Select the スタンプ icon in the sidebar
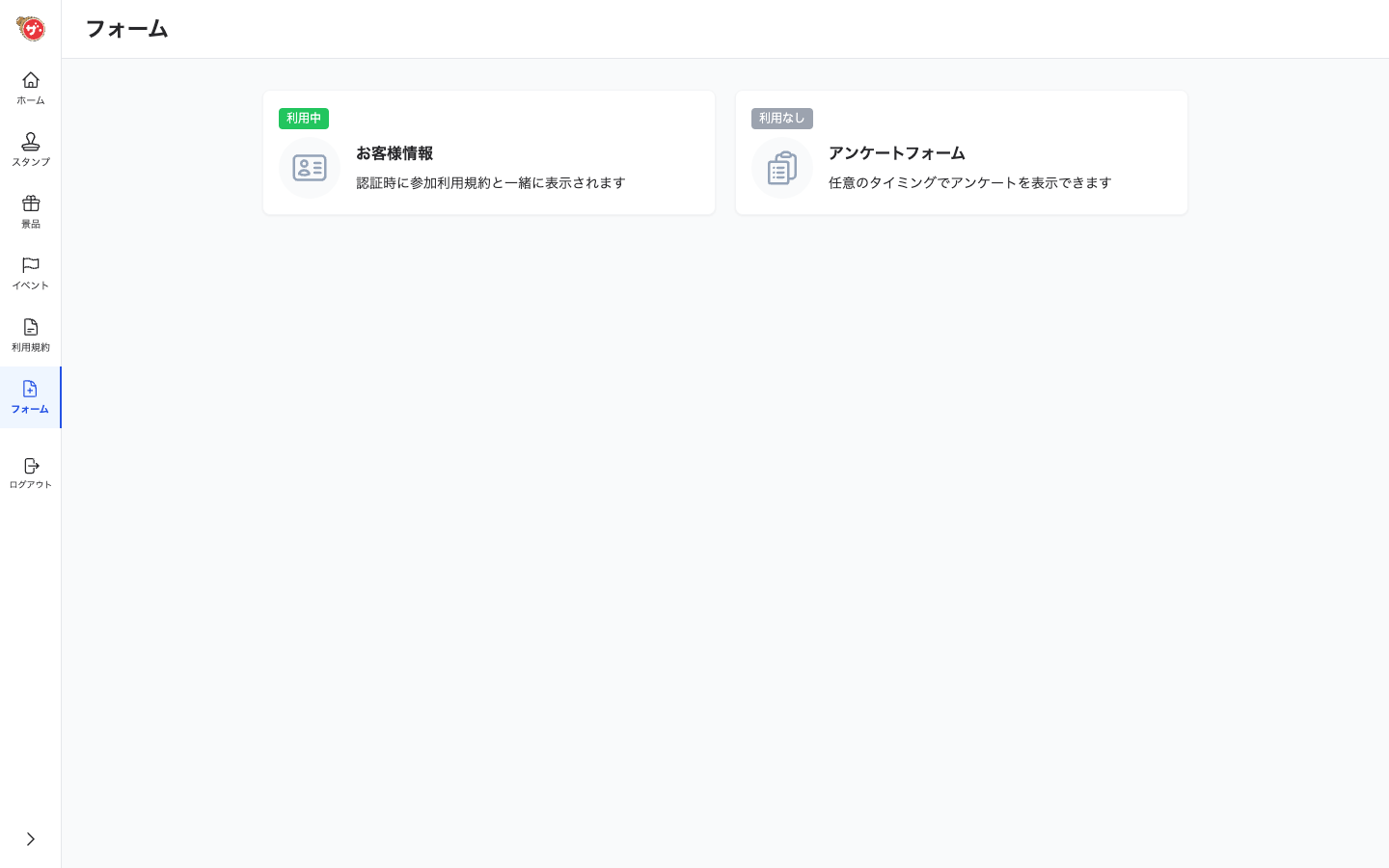The width and height of the screenshot is (1389, 868). [x=30, y=149]
